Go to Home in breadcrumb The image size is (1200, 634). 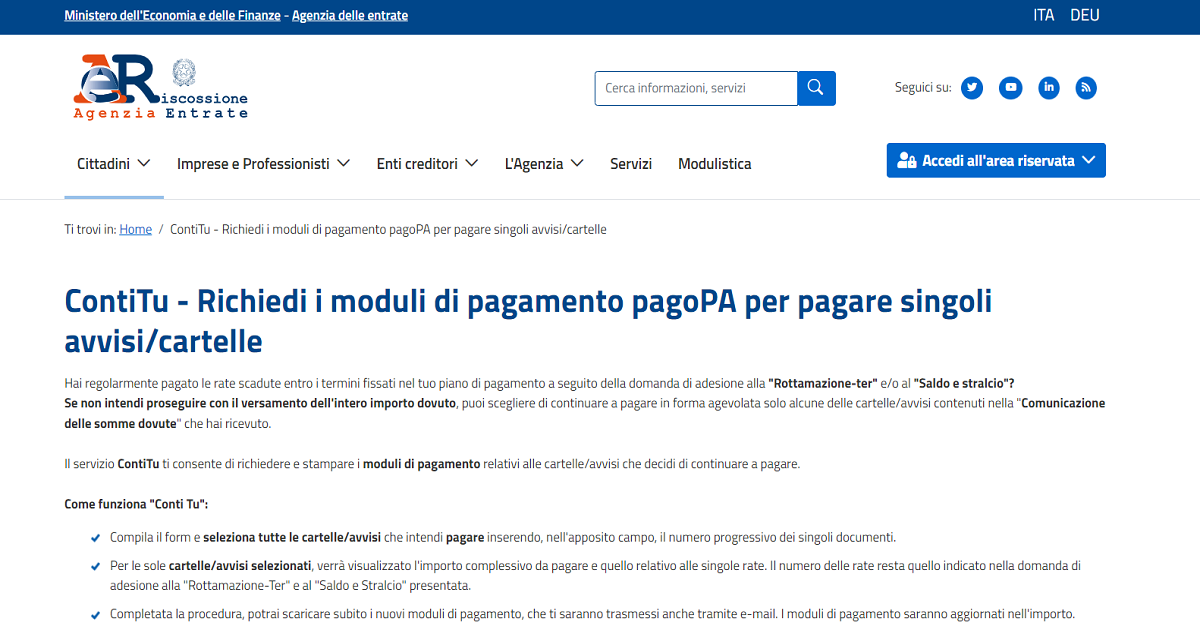[136, 230]
